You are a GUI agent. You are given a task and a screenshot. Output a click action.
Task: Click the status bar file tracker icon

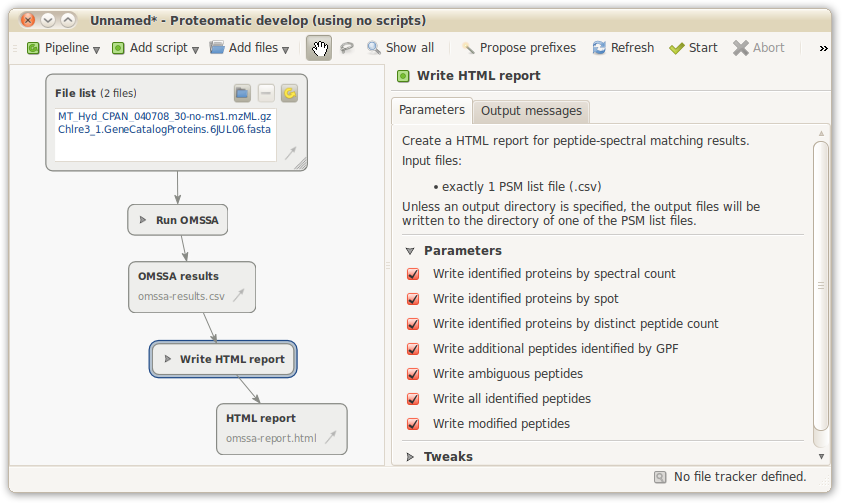[660, 477]
